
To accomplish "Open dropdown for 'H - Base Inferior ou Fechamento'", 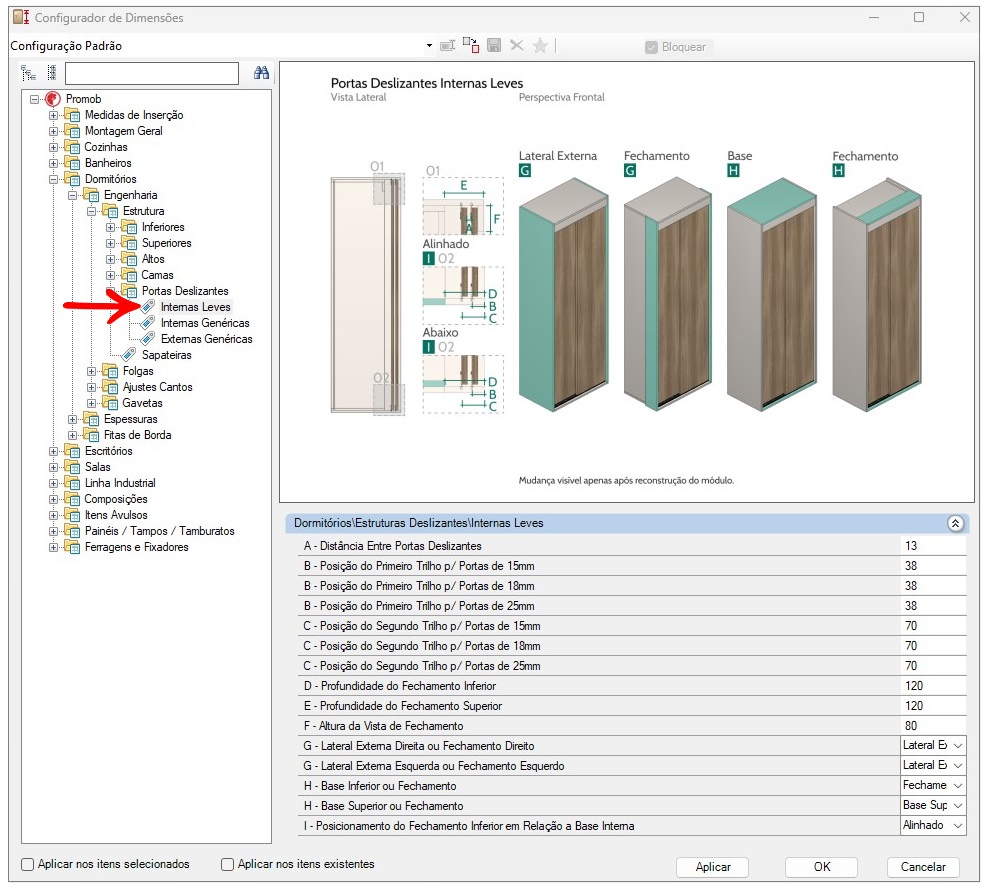I will point(958,786).
